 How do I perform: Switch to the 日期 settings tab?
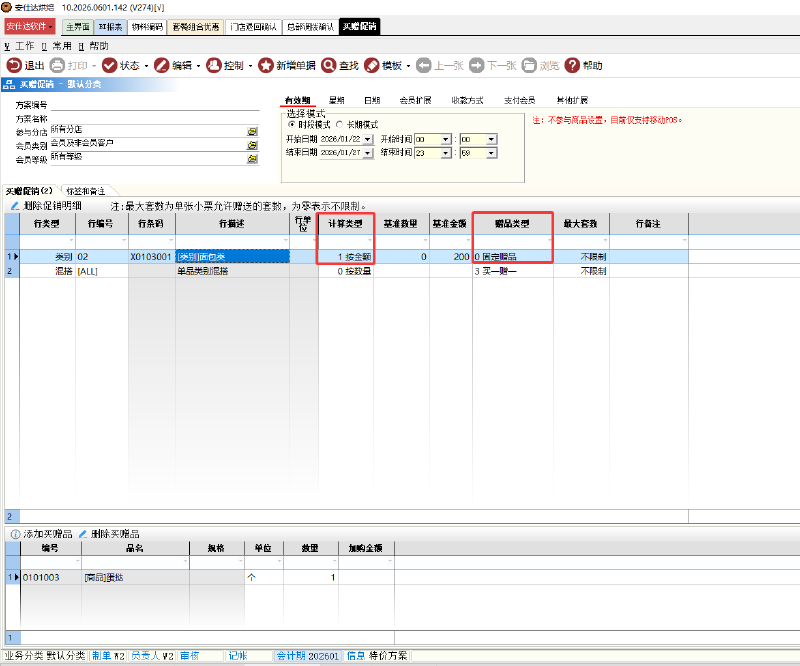tap(372, 100)
